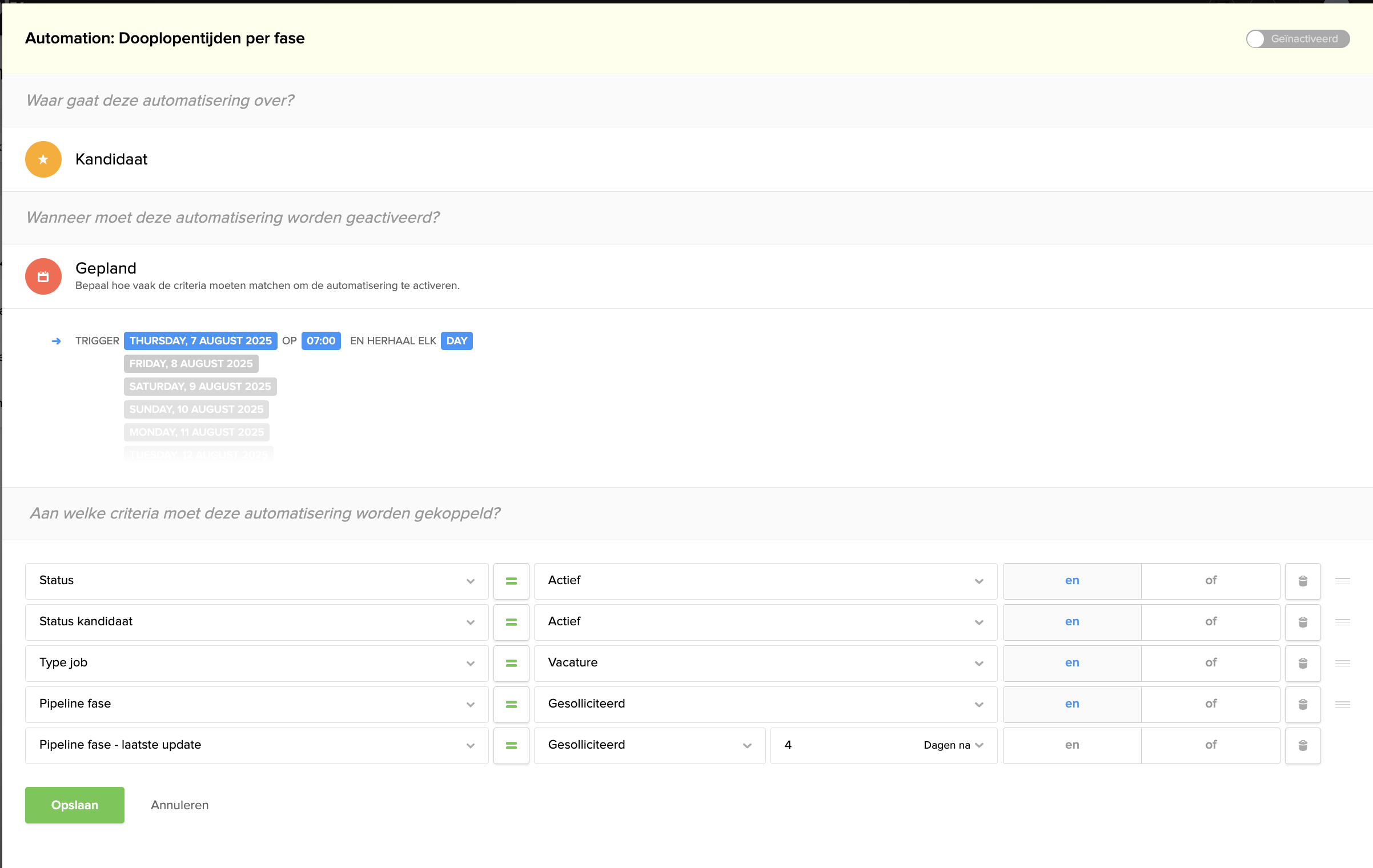1373x868 pixels.
Task: Select 'en' in Type job row
Action: 1072,663
